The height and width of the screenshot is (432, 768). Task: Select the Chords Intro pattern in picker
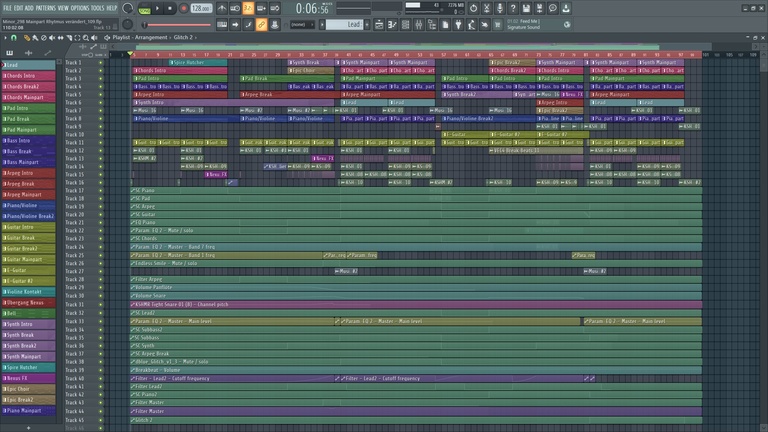coord(28,76)
